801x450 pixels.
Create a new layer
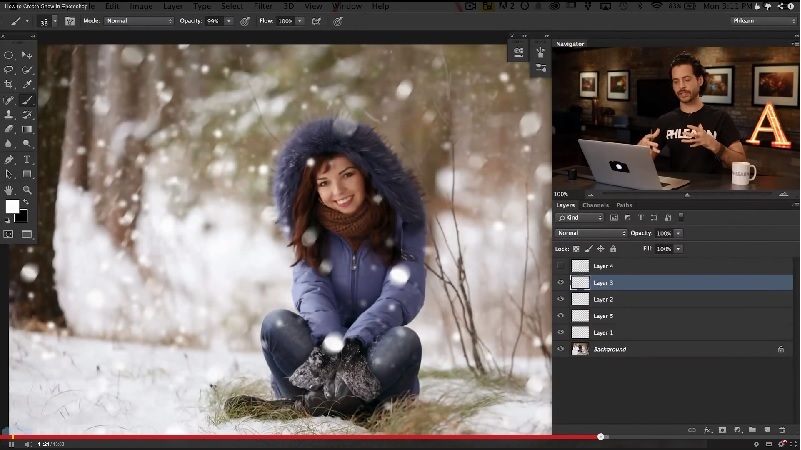(767, 430)
